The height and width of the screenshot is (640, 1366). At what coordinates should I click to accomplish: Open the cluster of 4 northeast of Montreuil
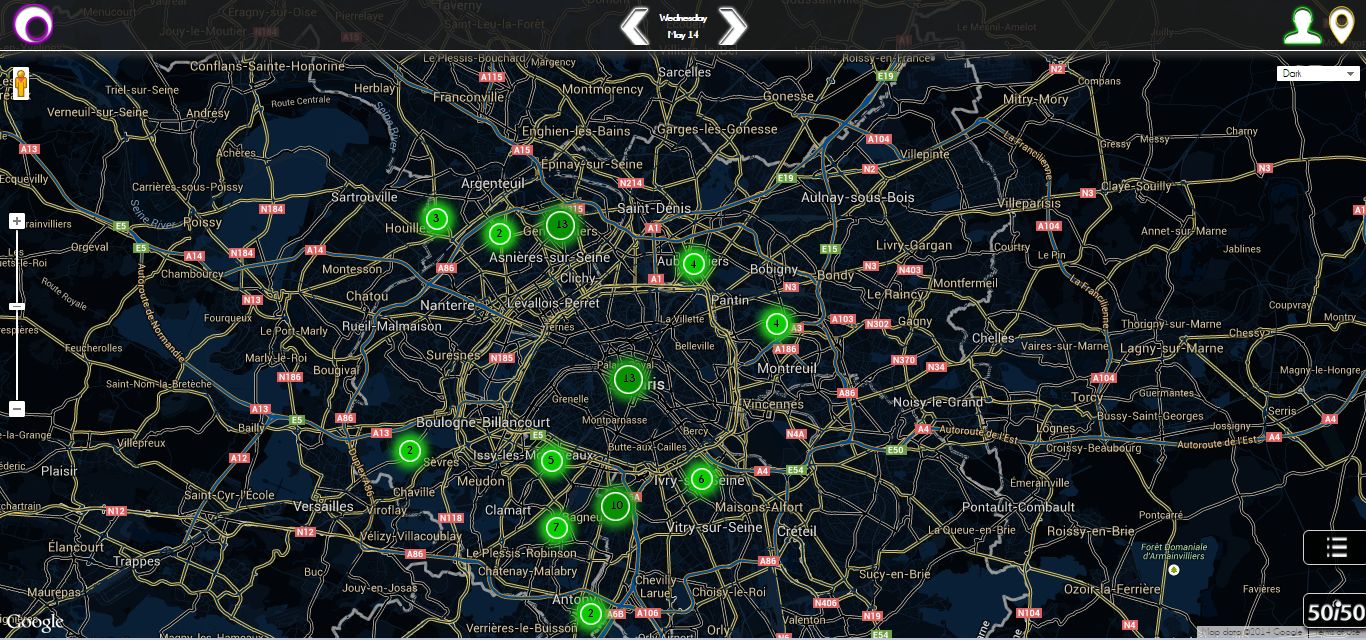coord(776,323)
